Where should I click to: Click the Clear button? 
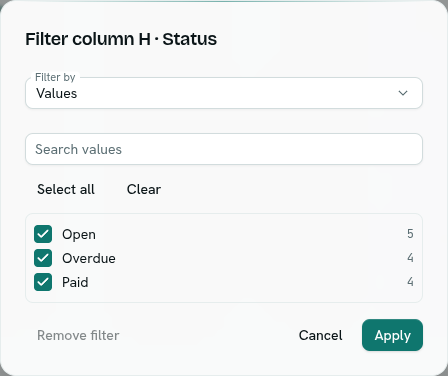(144, 189)
